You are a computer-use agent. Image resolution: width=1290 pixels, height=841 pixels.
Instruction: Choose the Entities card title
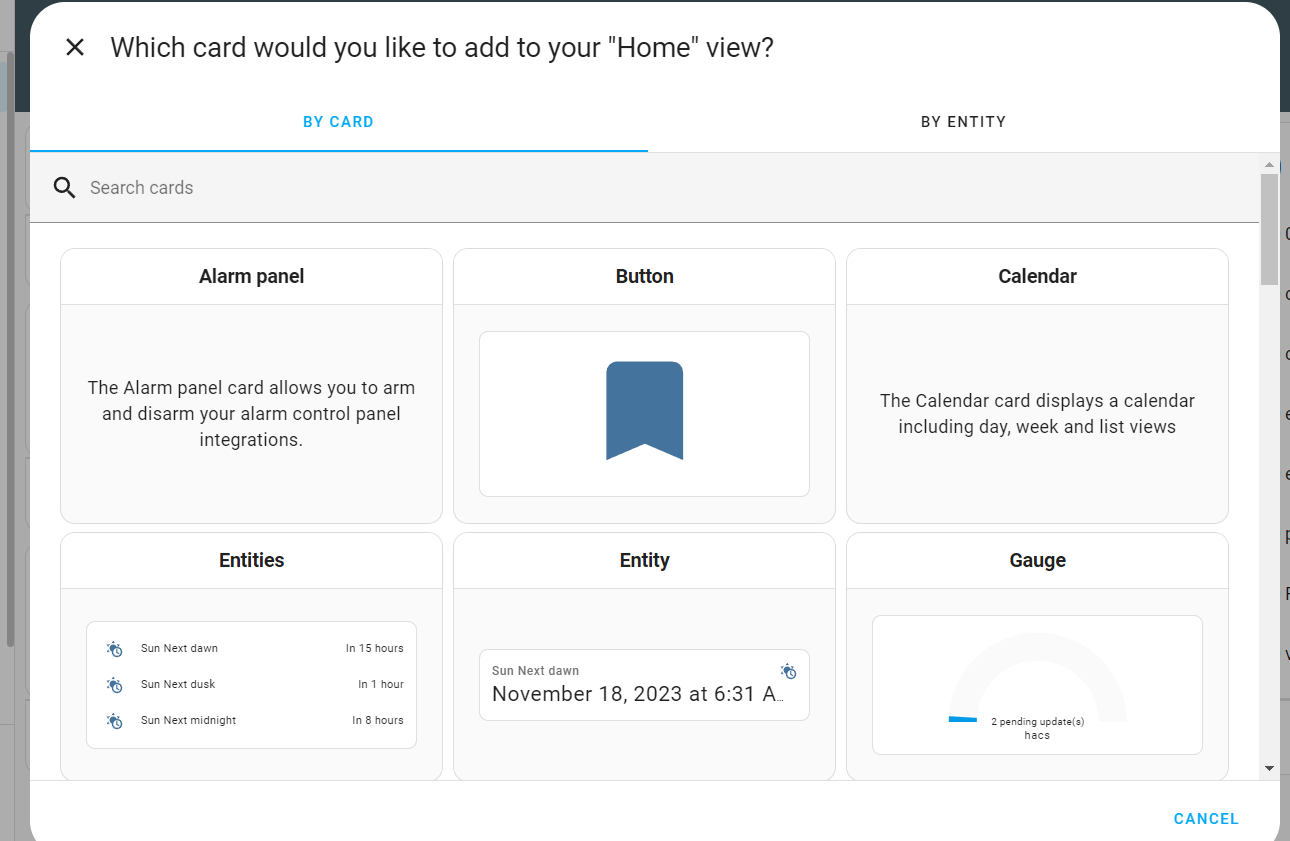[x=251, y=561]
